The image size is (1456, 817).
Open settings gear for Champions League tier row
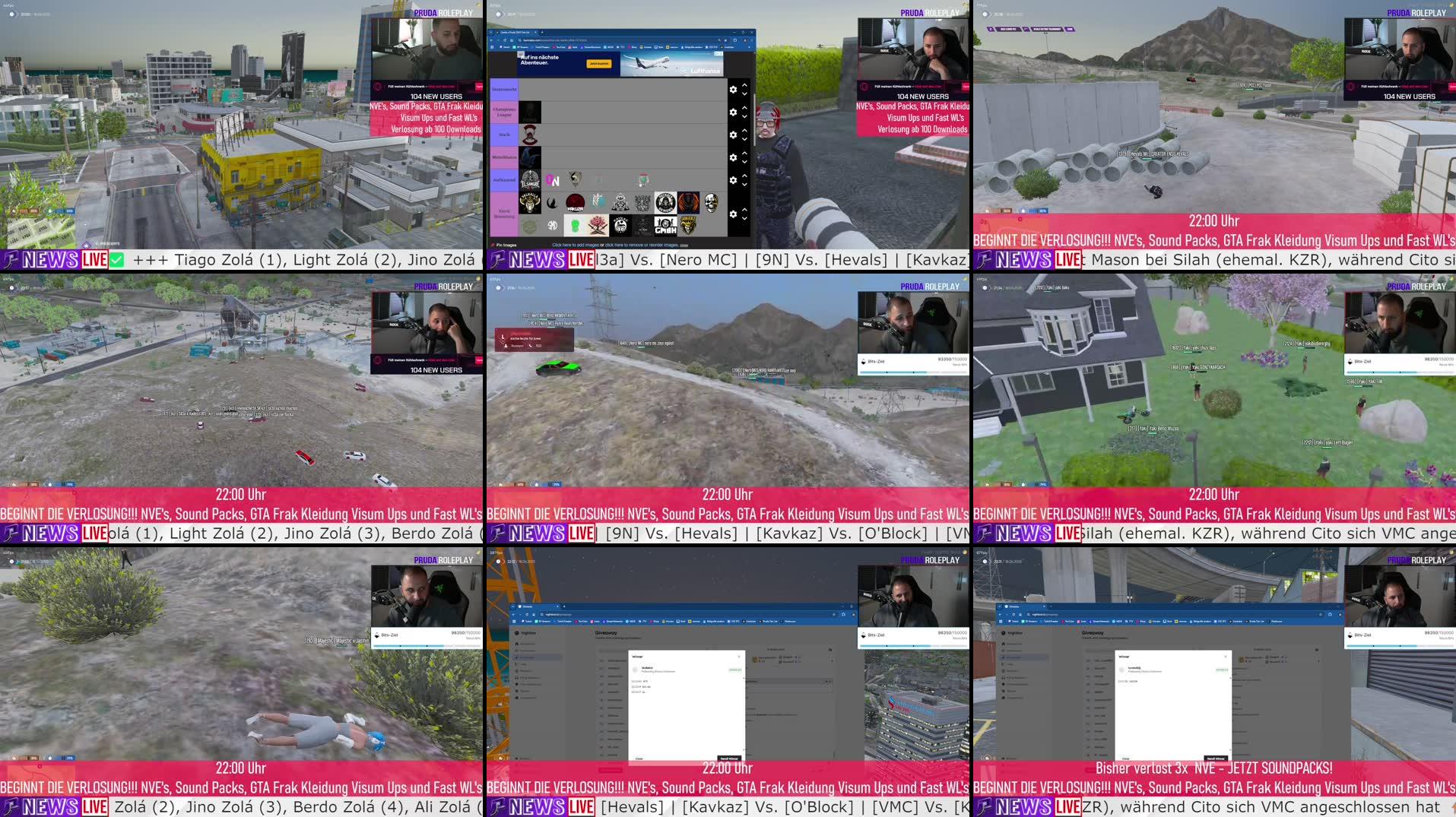(x=733, y=112)
